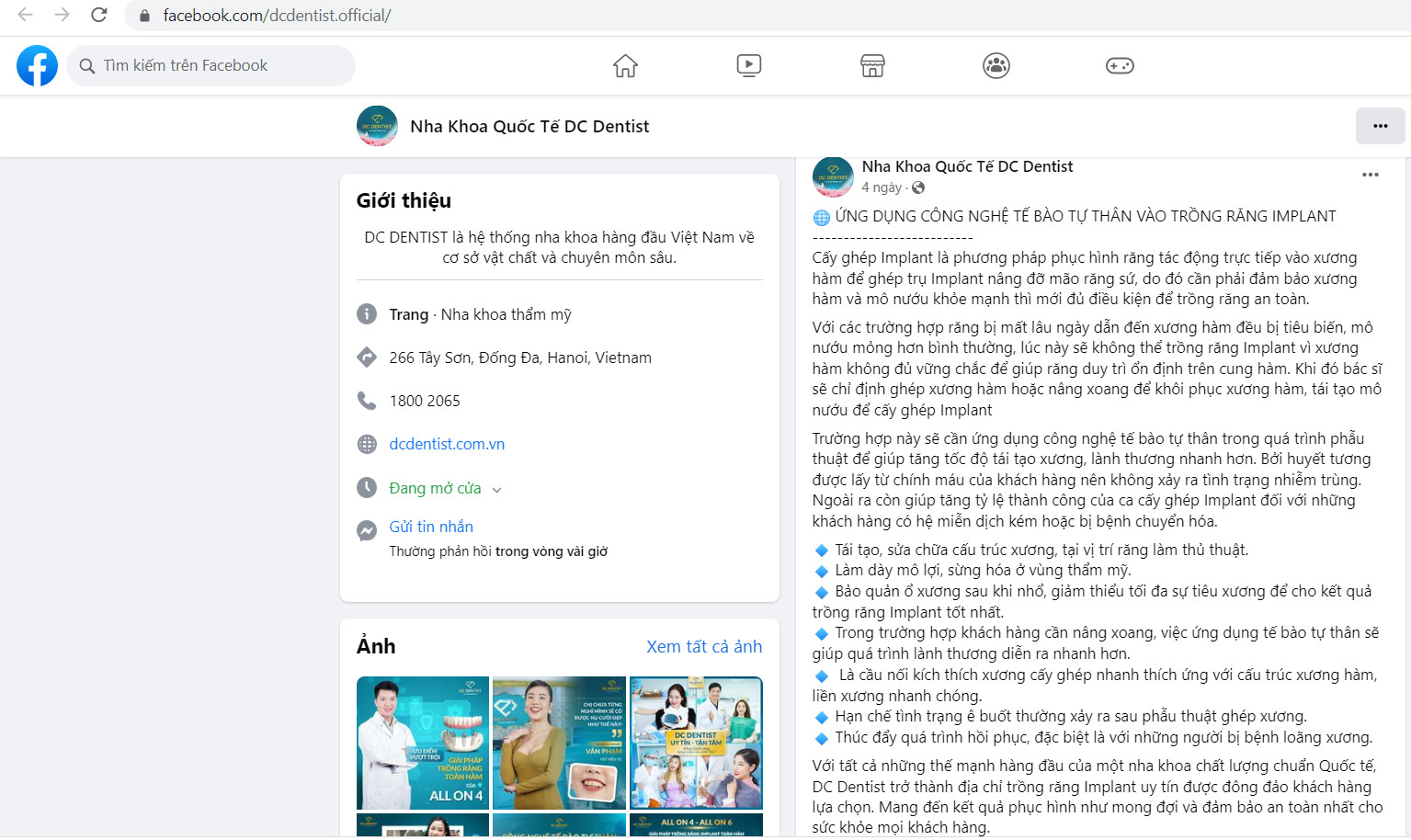The image size is (1411, 840).
Task: Open the Facebook Groups tab
Action: [x=996, y=65]
